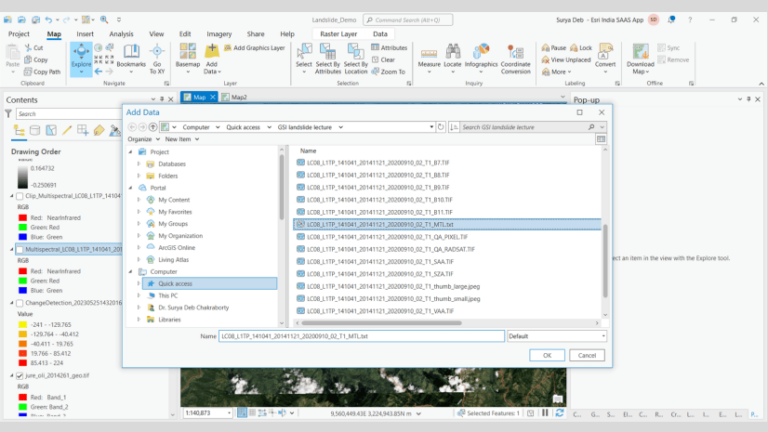Image resolution: width=768 pixels, height=432 pixels.
Task: Switch to the Analysis ribbon tab
Action: point(121,34)
